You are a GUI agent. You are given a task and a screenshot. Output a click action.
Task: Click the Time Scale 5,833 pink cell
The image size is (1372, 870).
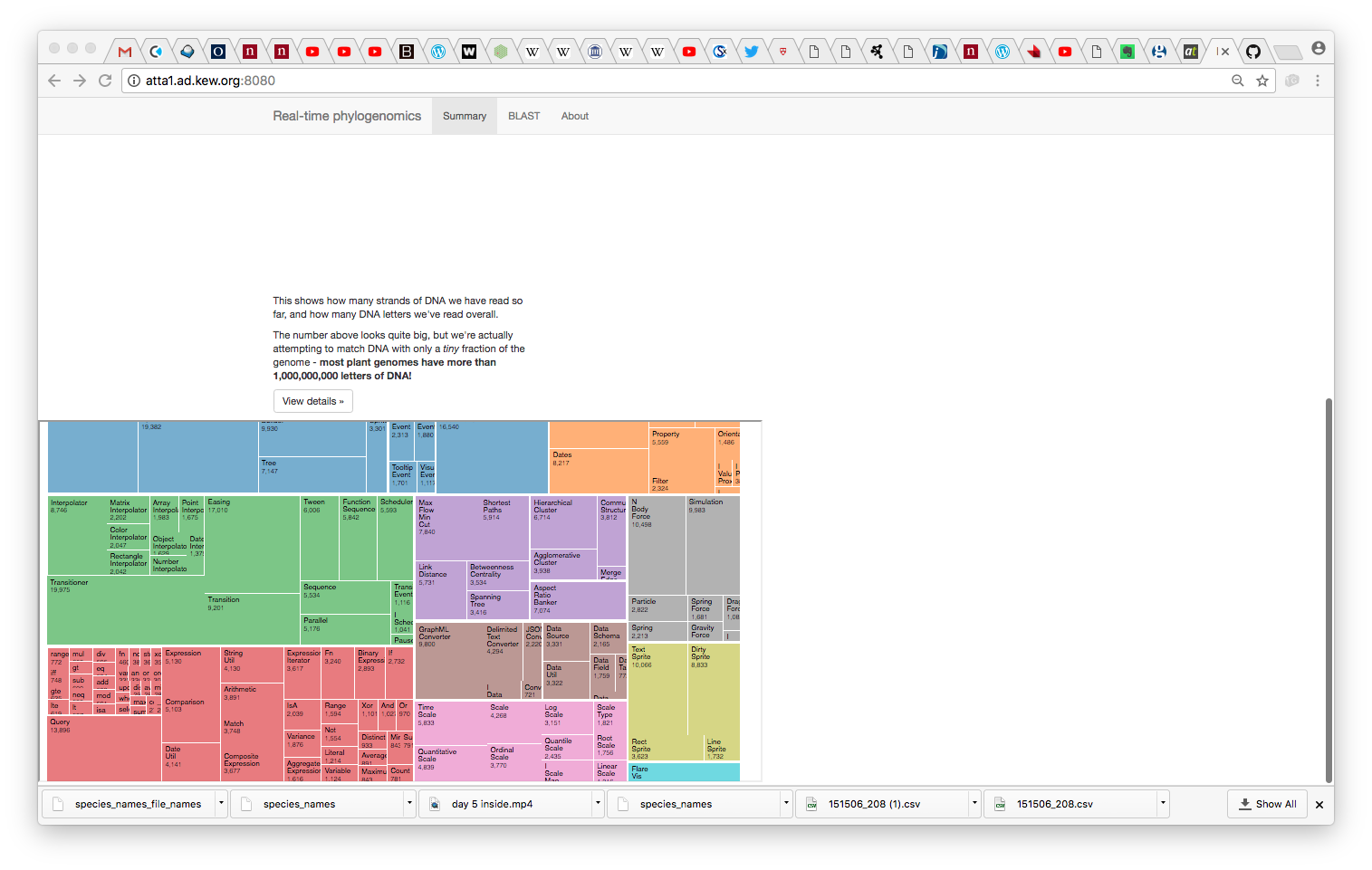(x=451, y=722)
